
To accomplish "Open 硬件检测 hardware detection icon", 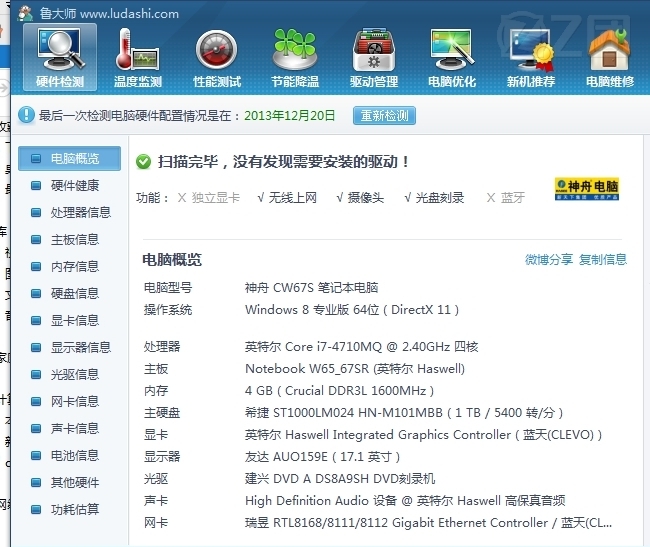I will 60,57.
